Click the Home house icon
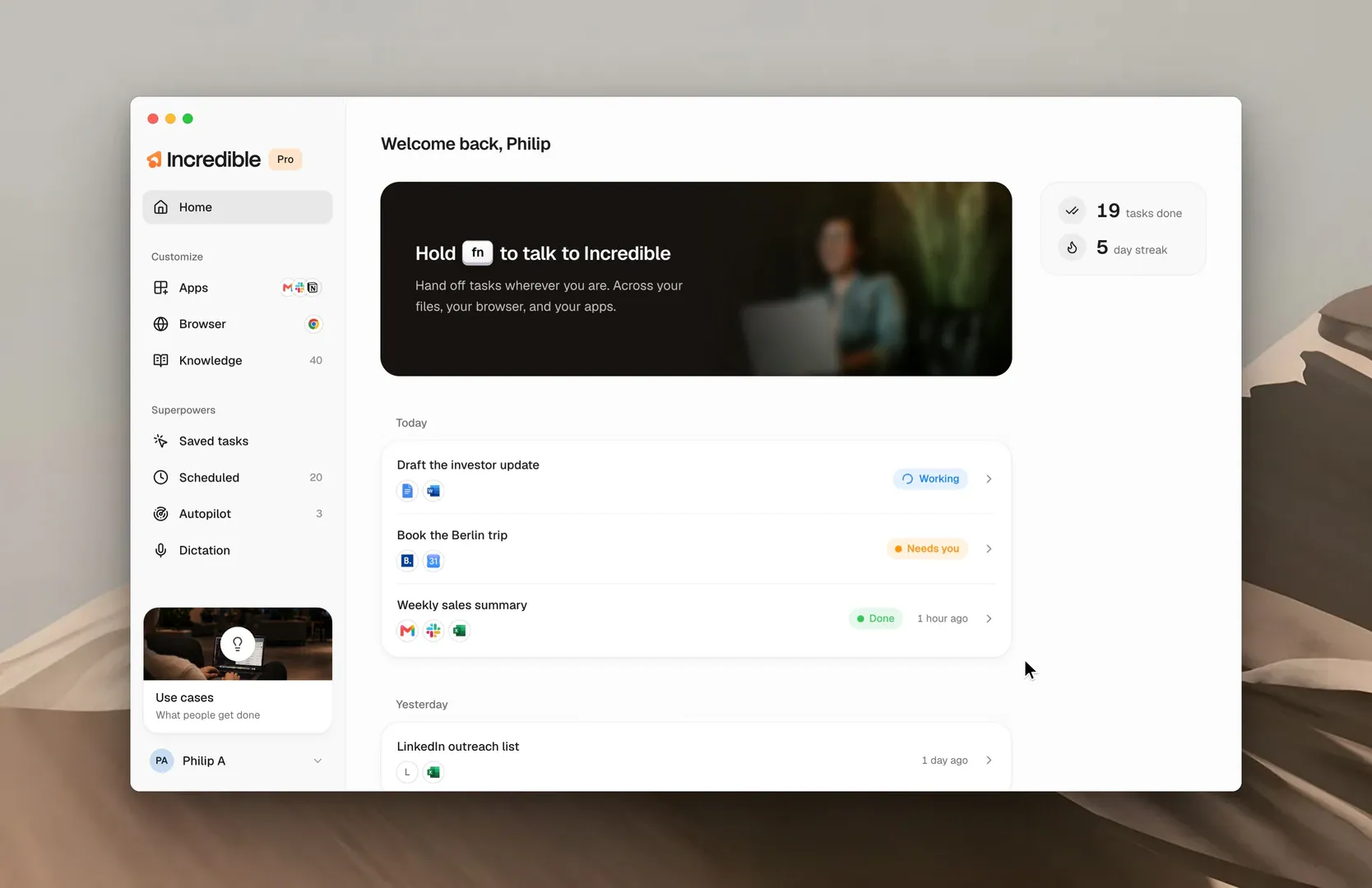Image resolution: width=1372 pixels, height=888 pixels. [x=161, y=207]
